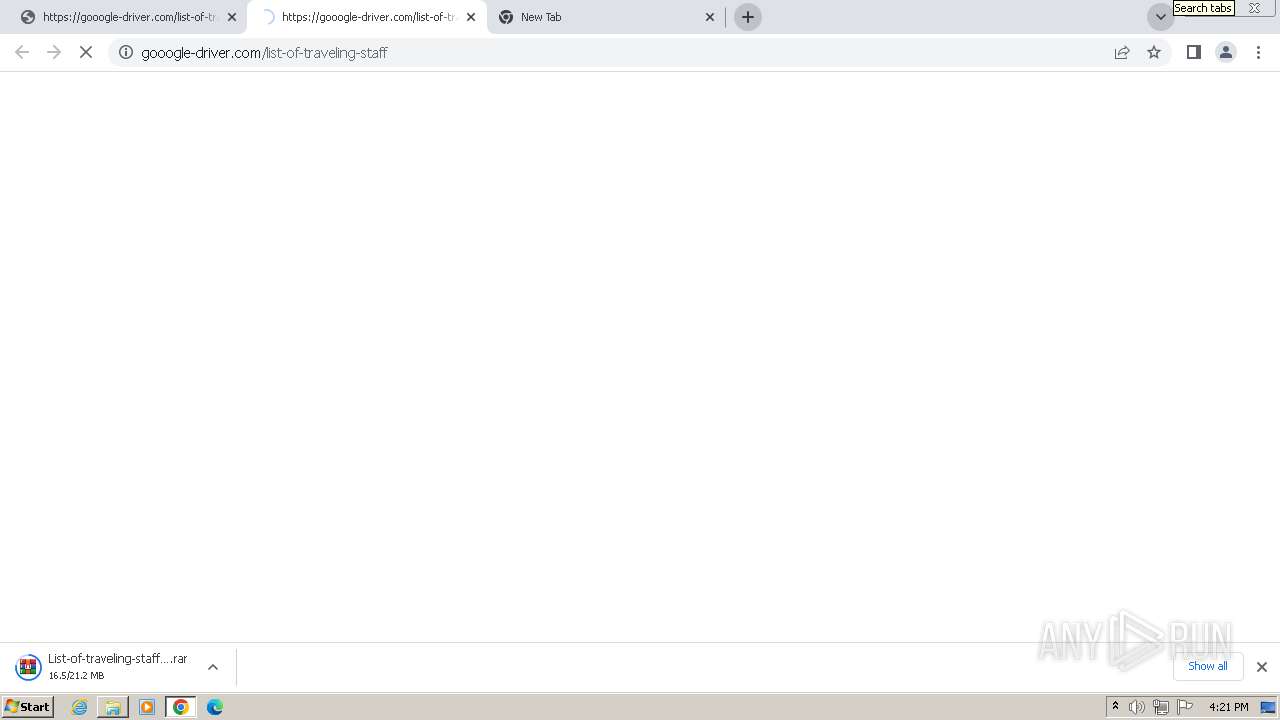Viewport: 1280px width, 720px height.
Task: Click the browser back arrow
Action: [x=22, y=52]
